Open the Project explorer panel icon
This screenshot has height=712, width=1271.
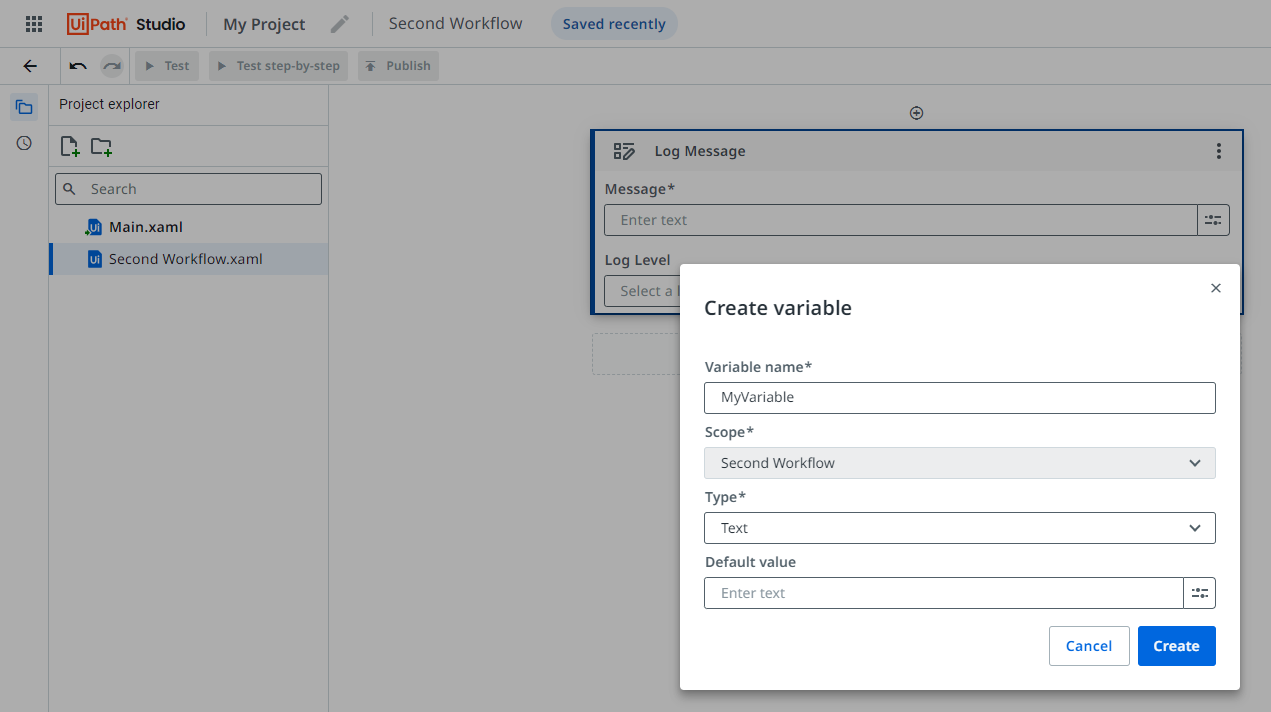pyautogui.click(x=24, y=107)
